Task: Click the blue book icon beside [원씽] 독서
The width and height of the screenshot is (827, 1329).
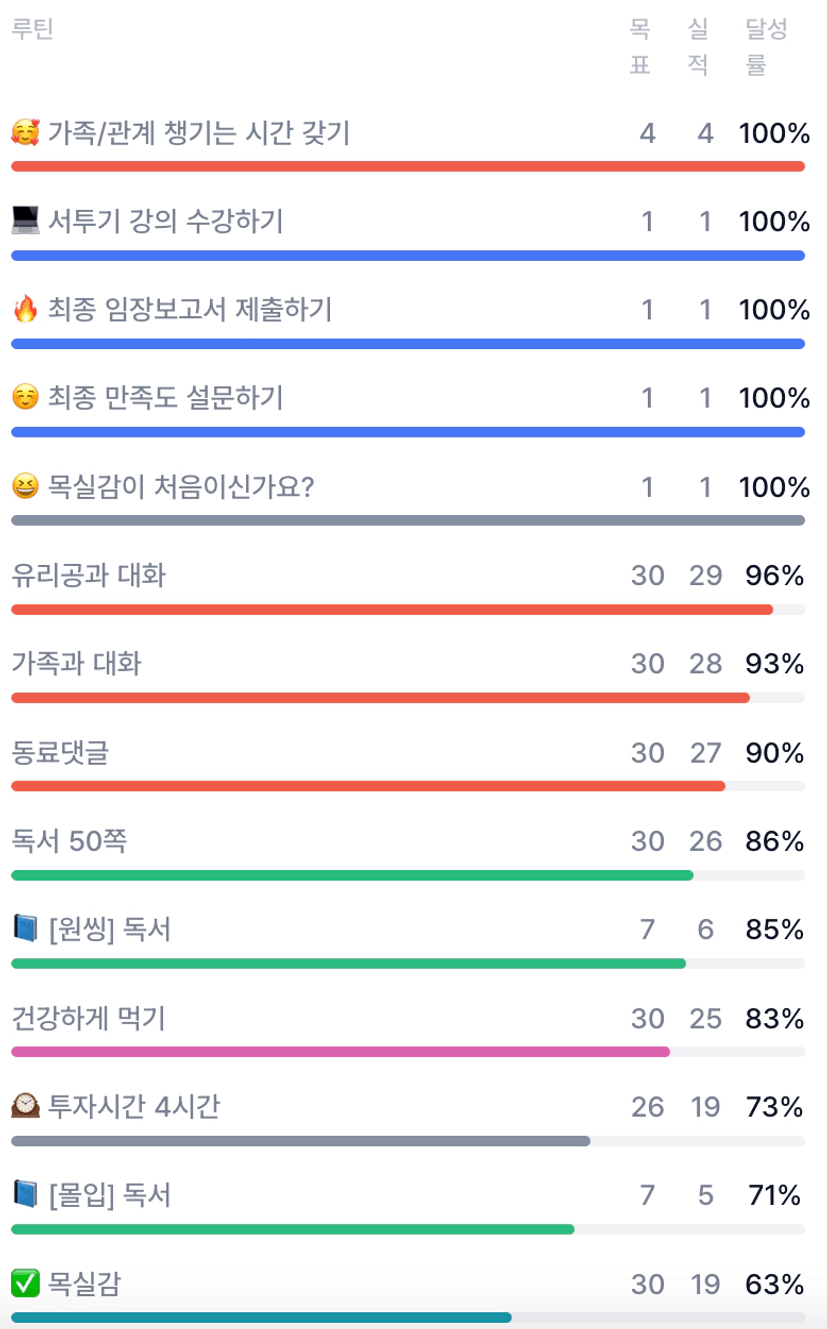Action: (25, 930)
